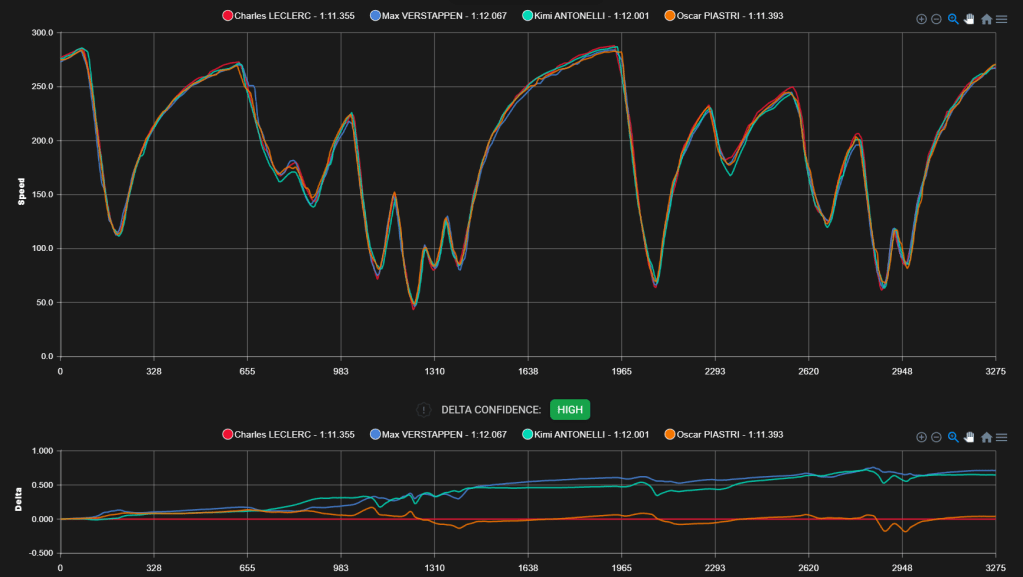Image resolution: width=1023 pixels, height=577 pixels.
Task: Activate the pan hand tool on Delta chart
Action: click(x=969, y=437)
